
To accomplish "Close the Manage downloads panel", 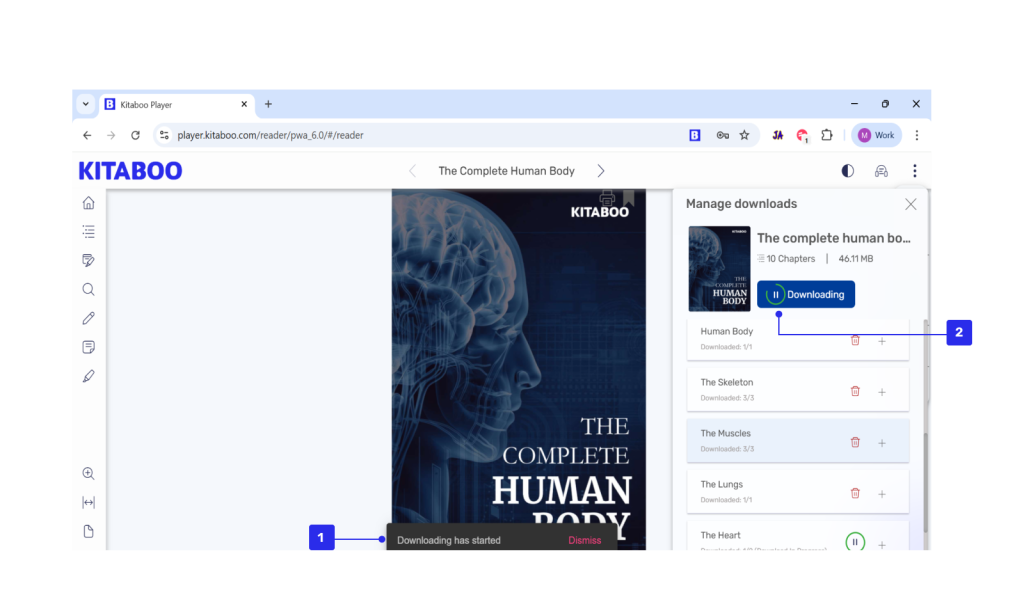I will [910, 204].
